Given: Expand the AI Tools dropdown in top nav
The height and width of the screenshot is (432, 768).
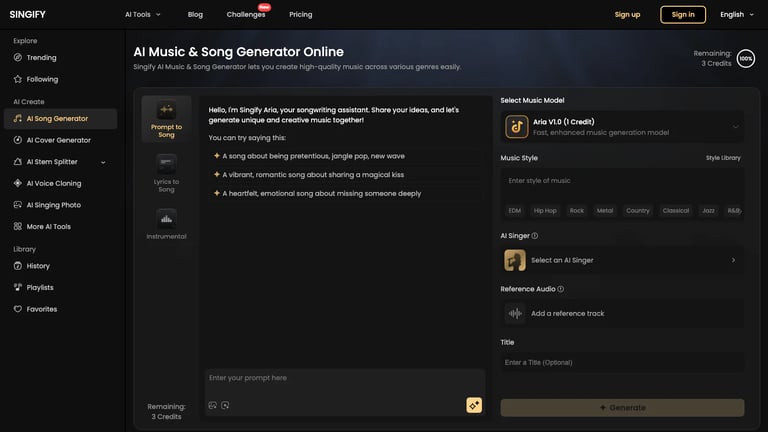Looking at the screenshot, I should [143, 15].
